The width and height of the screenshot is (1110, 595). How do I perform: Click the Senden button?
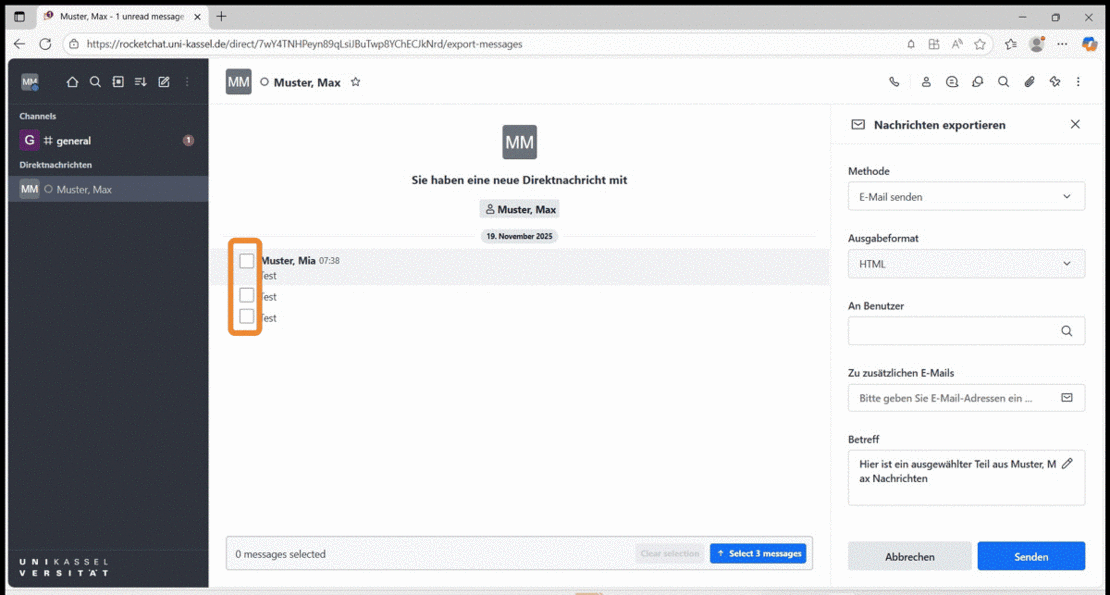coord(1031,557)
